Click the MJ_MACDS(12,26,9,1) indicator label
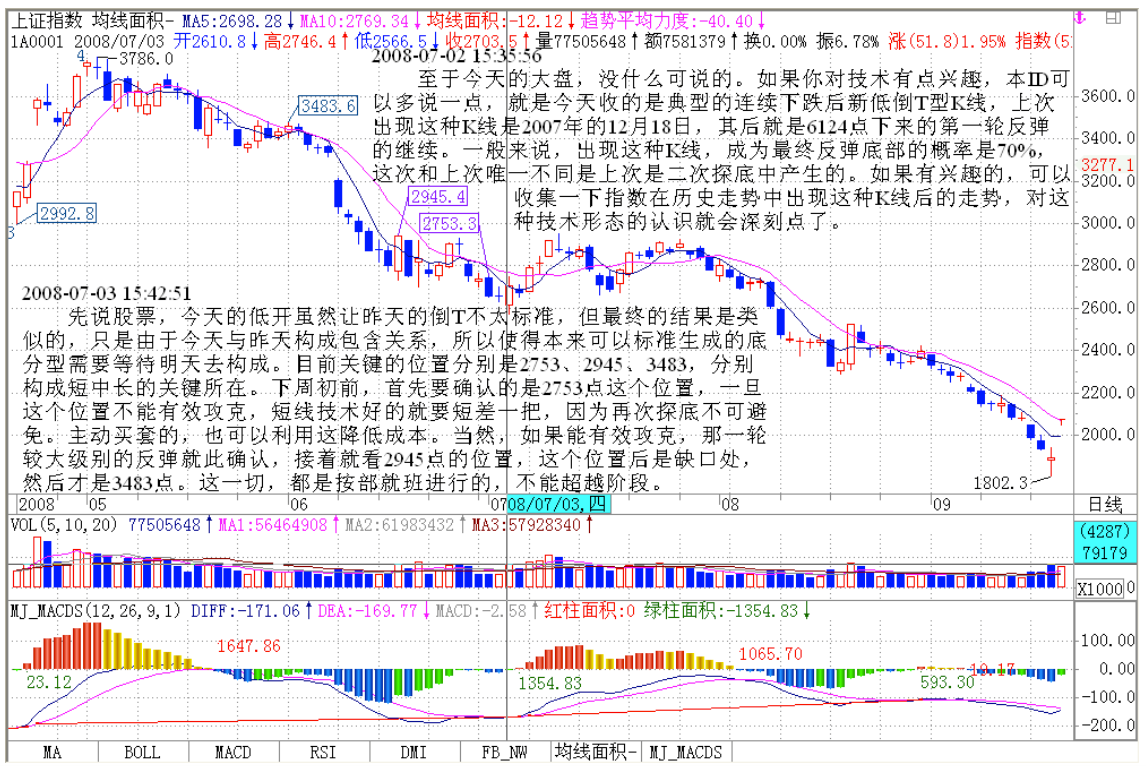This screenshot has height=766, width=1146. (x=95, y=610)
